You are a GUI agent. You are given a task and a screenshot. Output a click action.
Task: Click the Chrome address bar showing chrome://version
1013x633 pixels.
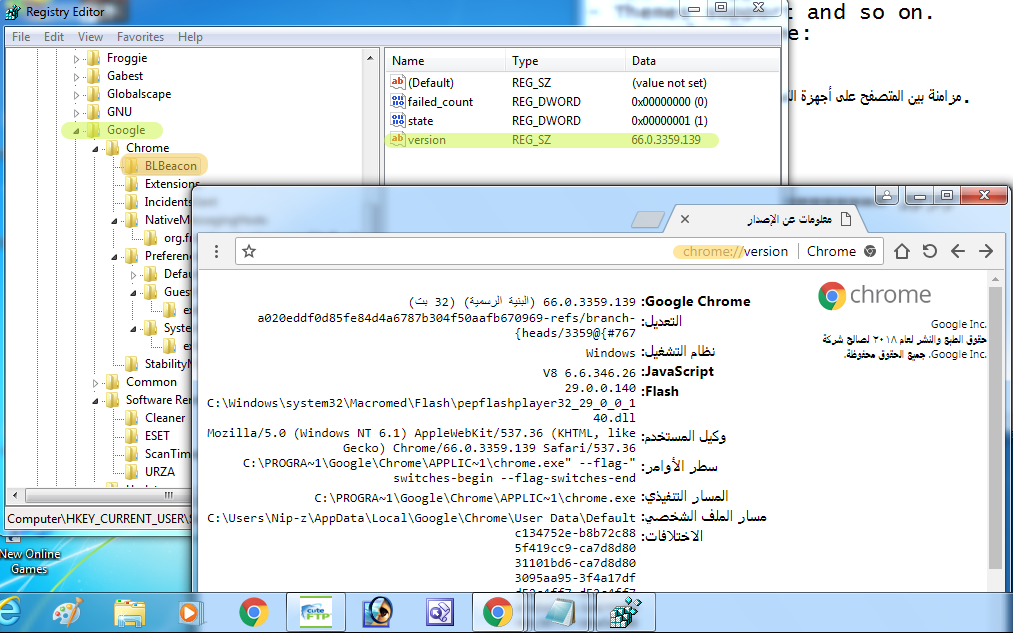(x=560, y=251)
